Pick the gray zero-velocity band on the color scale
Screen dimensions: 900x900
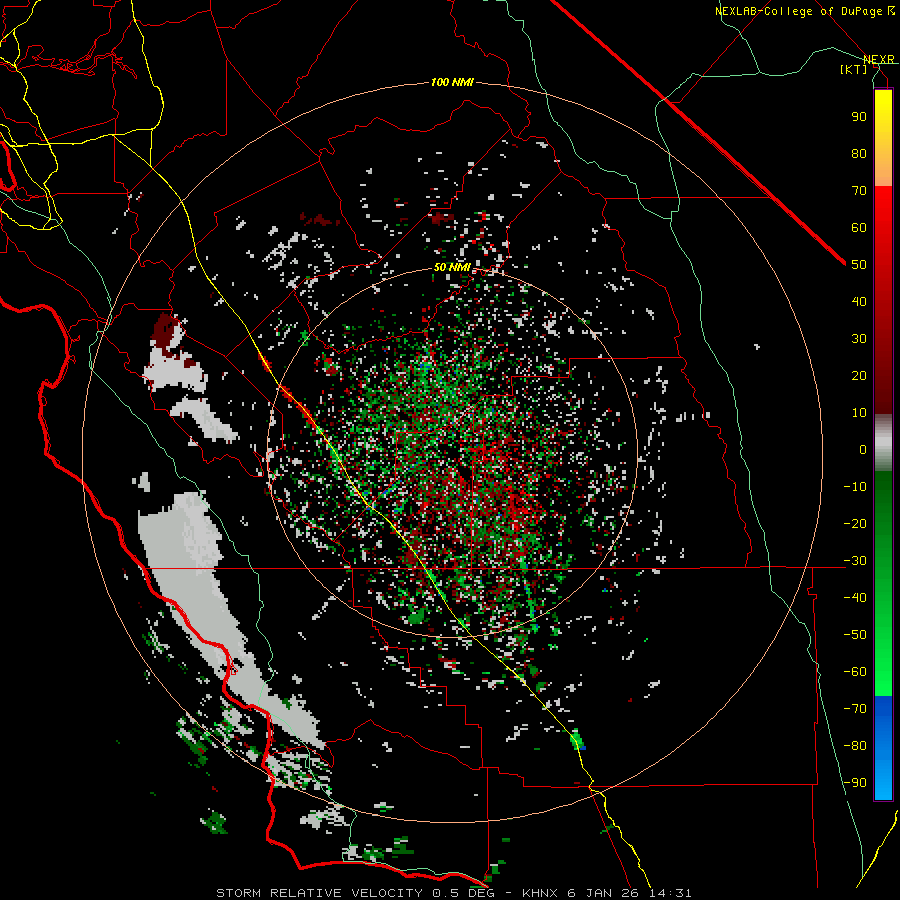click(x=883, y=443)
